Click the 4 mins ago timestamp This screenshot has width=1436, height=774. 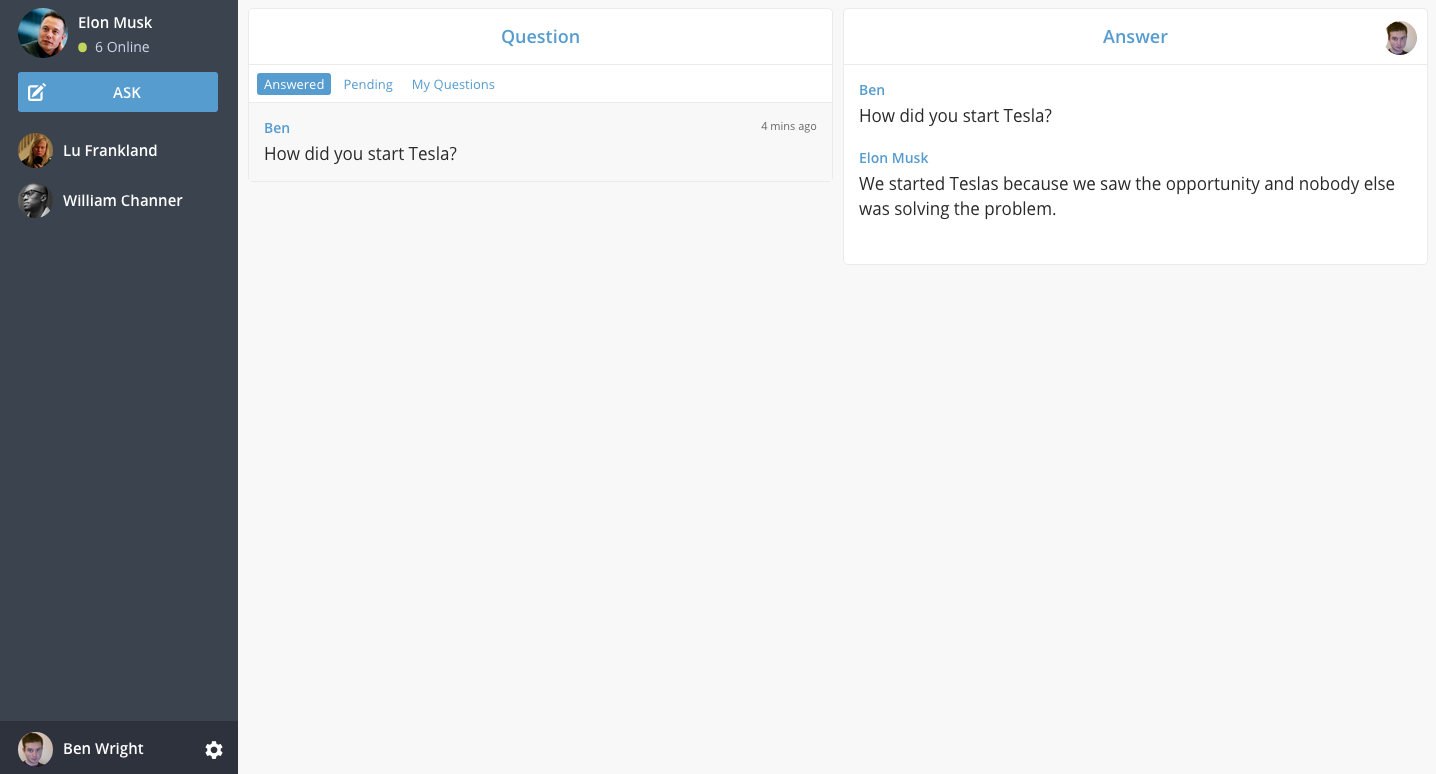click(x=789, y=126)
